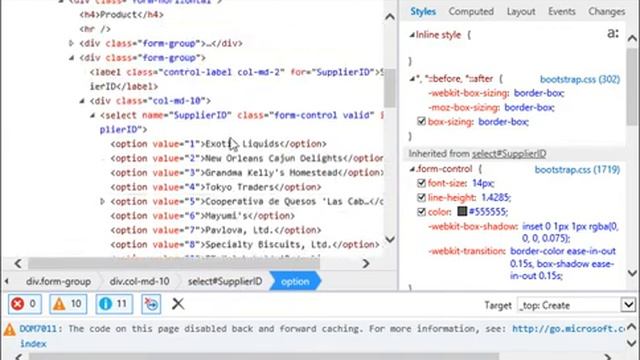
Task: Open the color swatch for #555555
Action: coord(462,211)
